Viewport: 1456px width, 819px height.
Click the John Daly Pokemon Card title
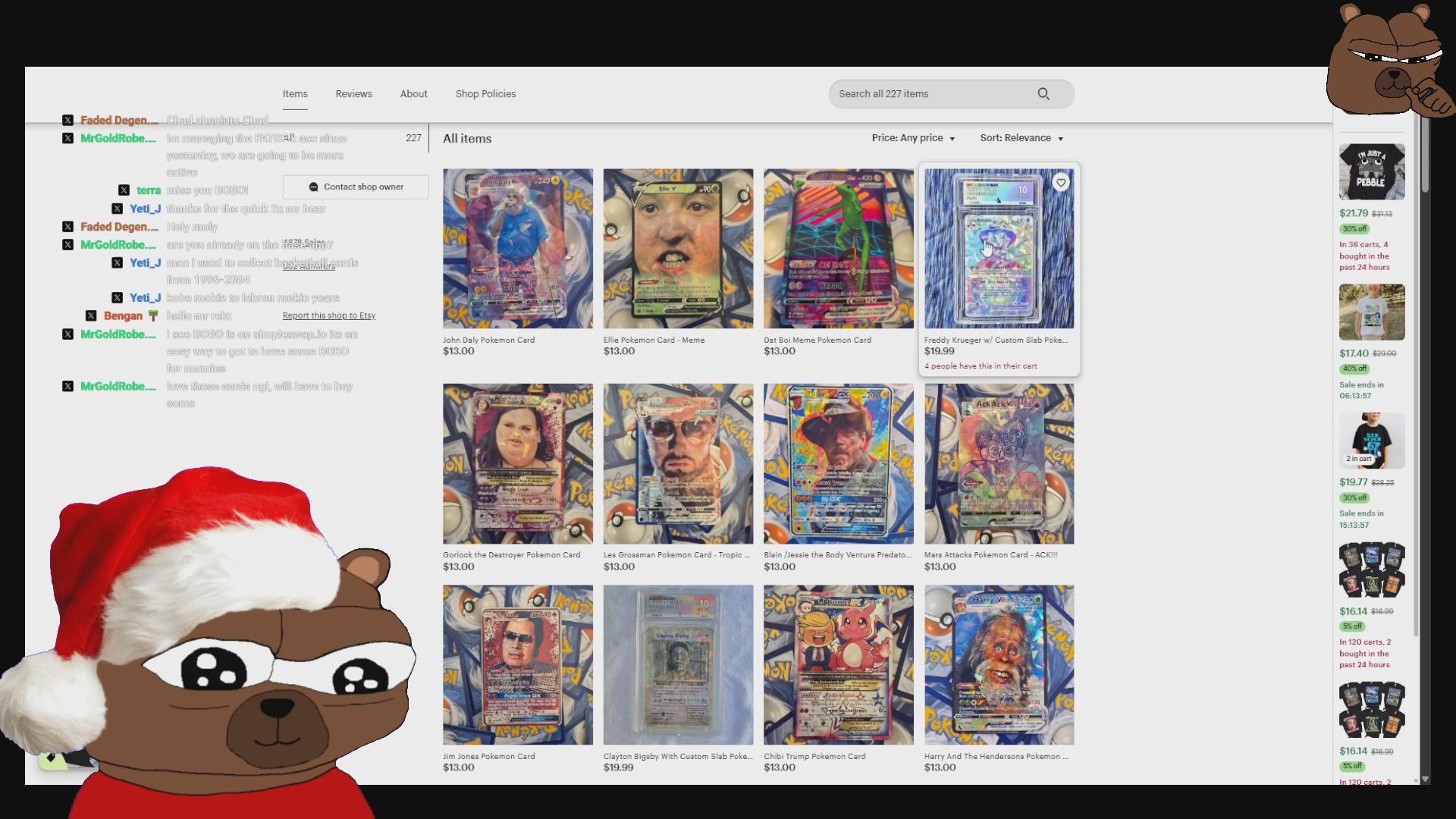[488, 340]
